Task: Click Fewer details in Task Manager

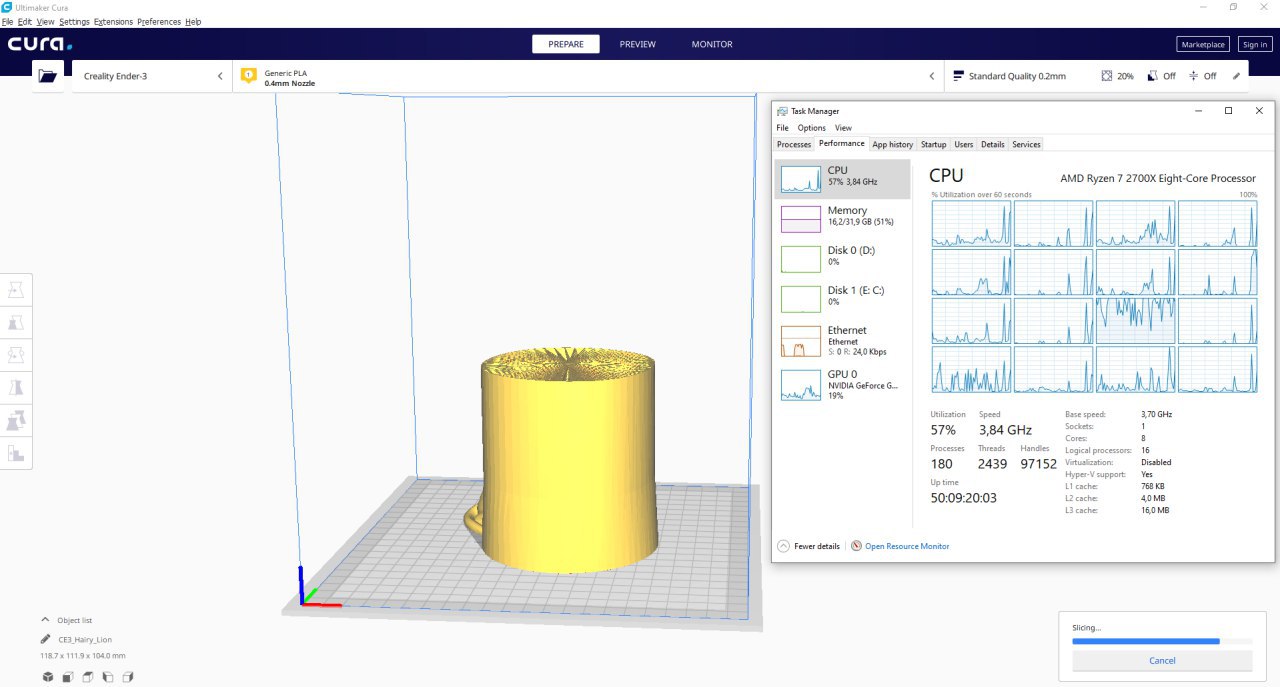Action: (x=817, y=546)
